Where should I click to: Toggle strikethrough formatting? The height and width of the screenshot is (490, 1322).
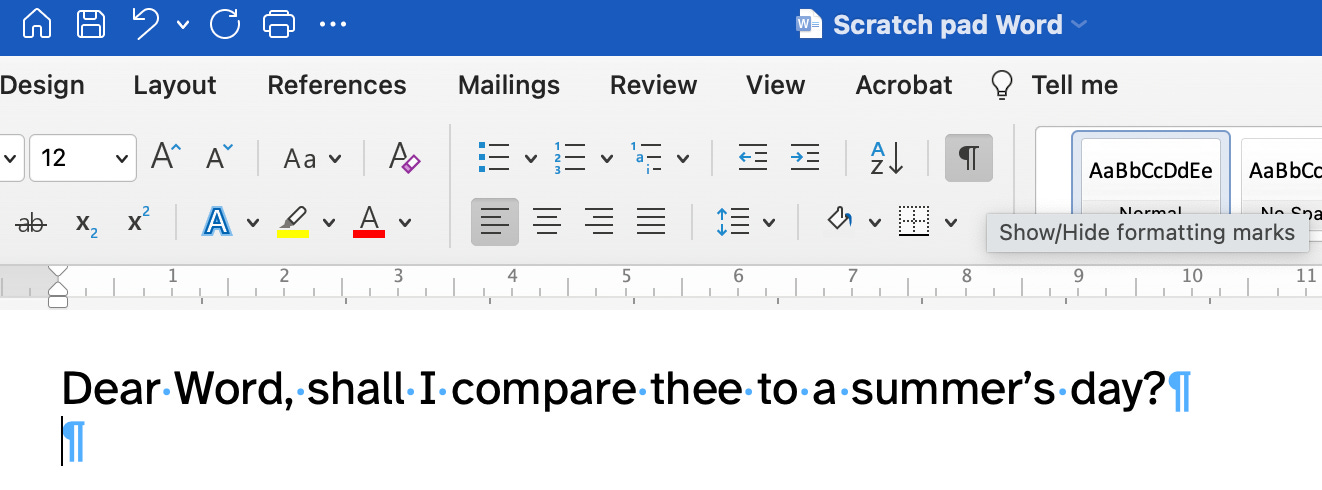(x=31, y=223)
